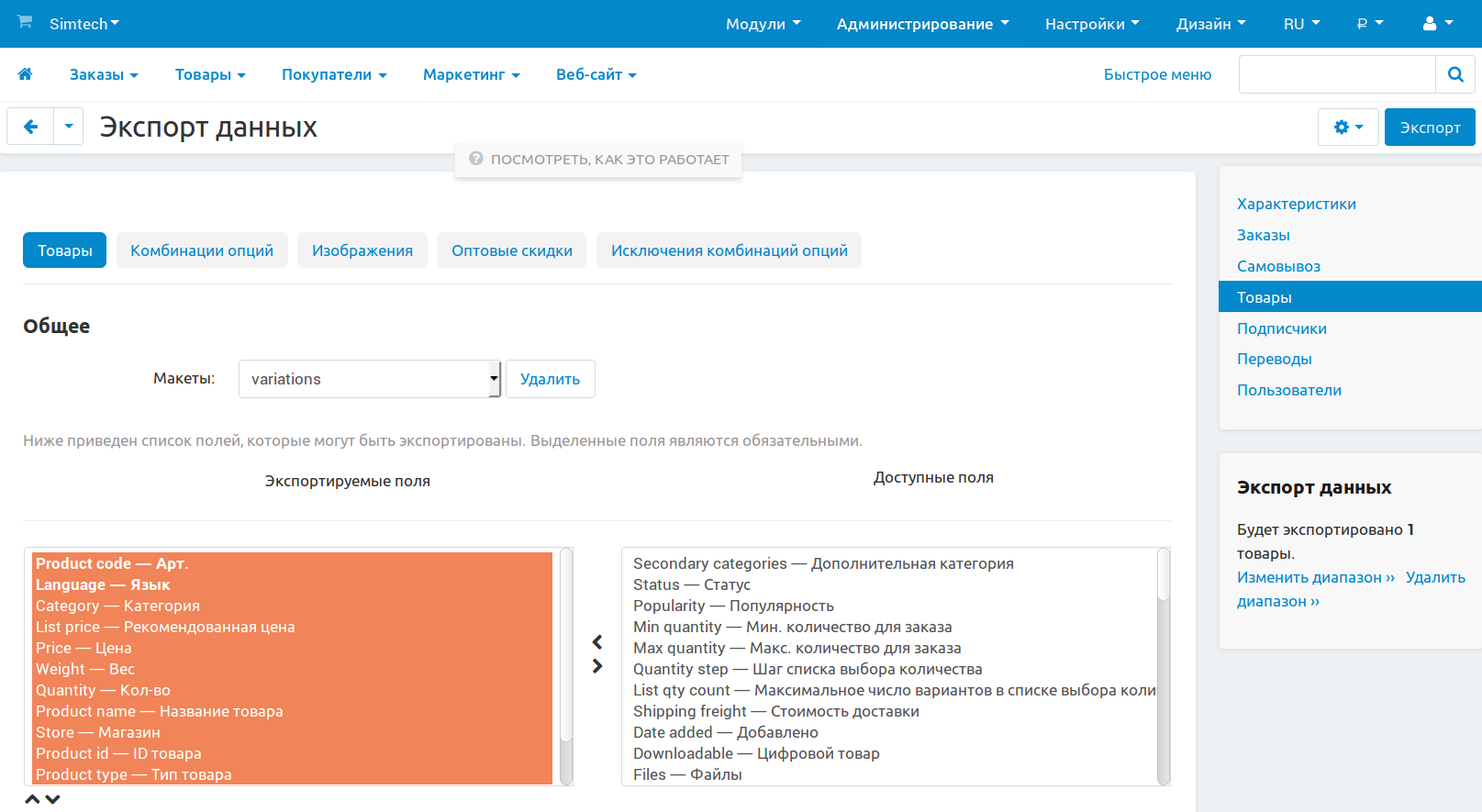
Task: Click the search magnifier icon
Action: tap(1454, 74)
